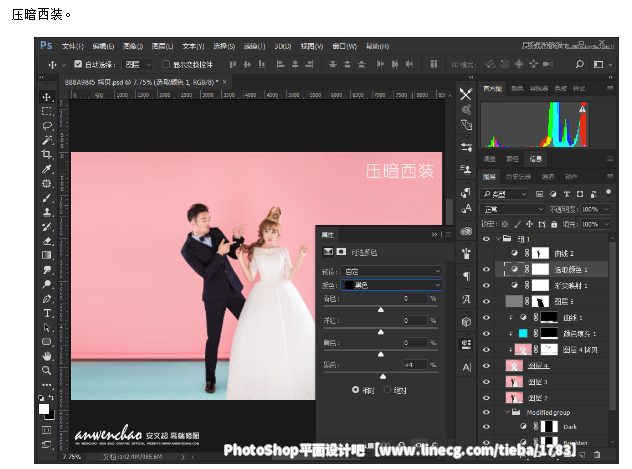This screenshot has height=469, width=632.
Task: Open the 文件(F) menu
Action: tap(73, 46)
